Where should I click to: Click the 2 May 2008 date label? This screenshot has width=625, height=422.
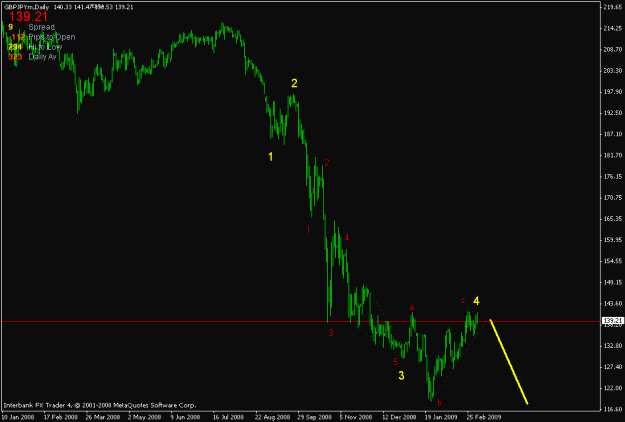click(145, 417)
